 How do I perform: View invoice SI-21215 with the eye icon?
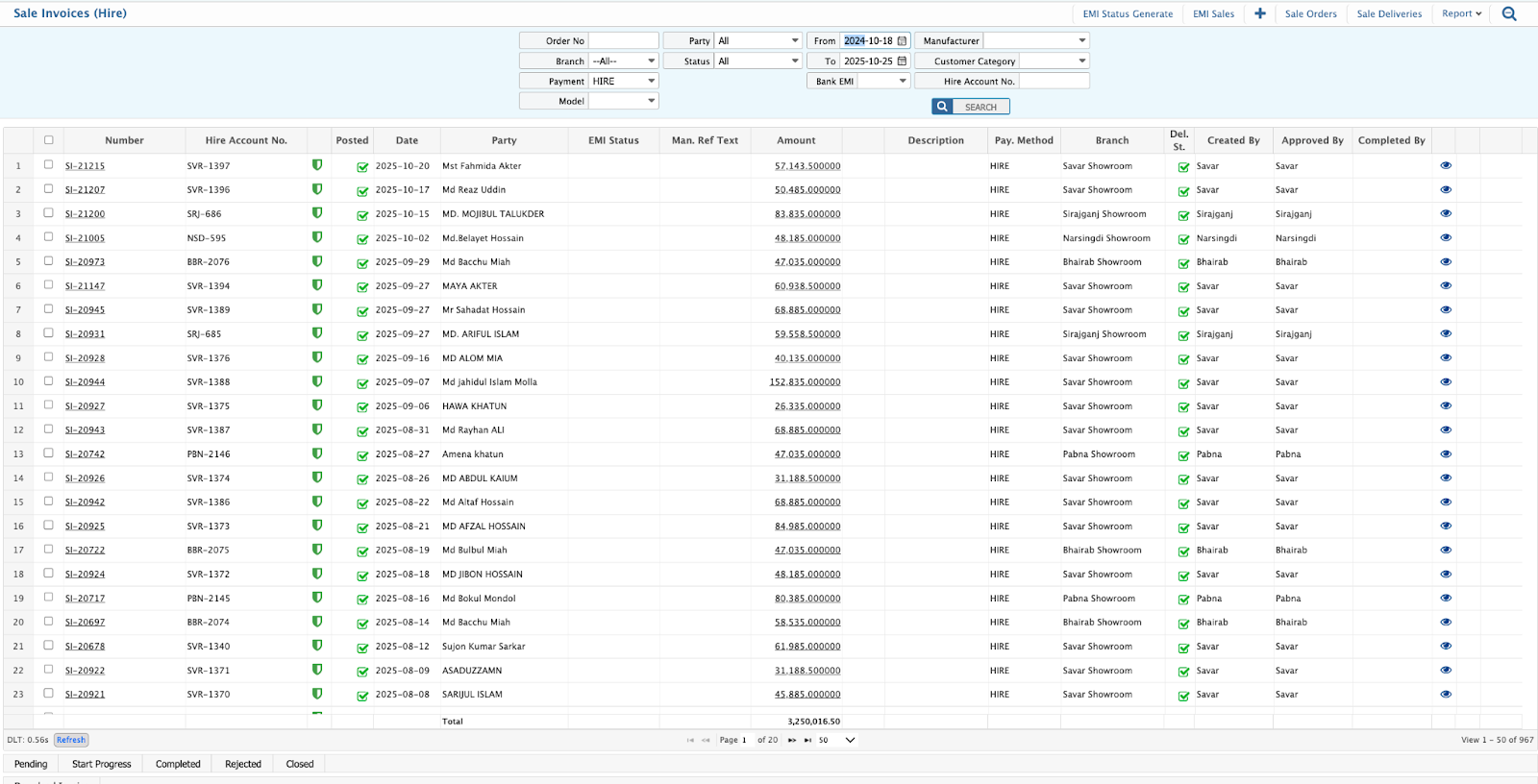click(x=1446, y=165)
